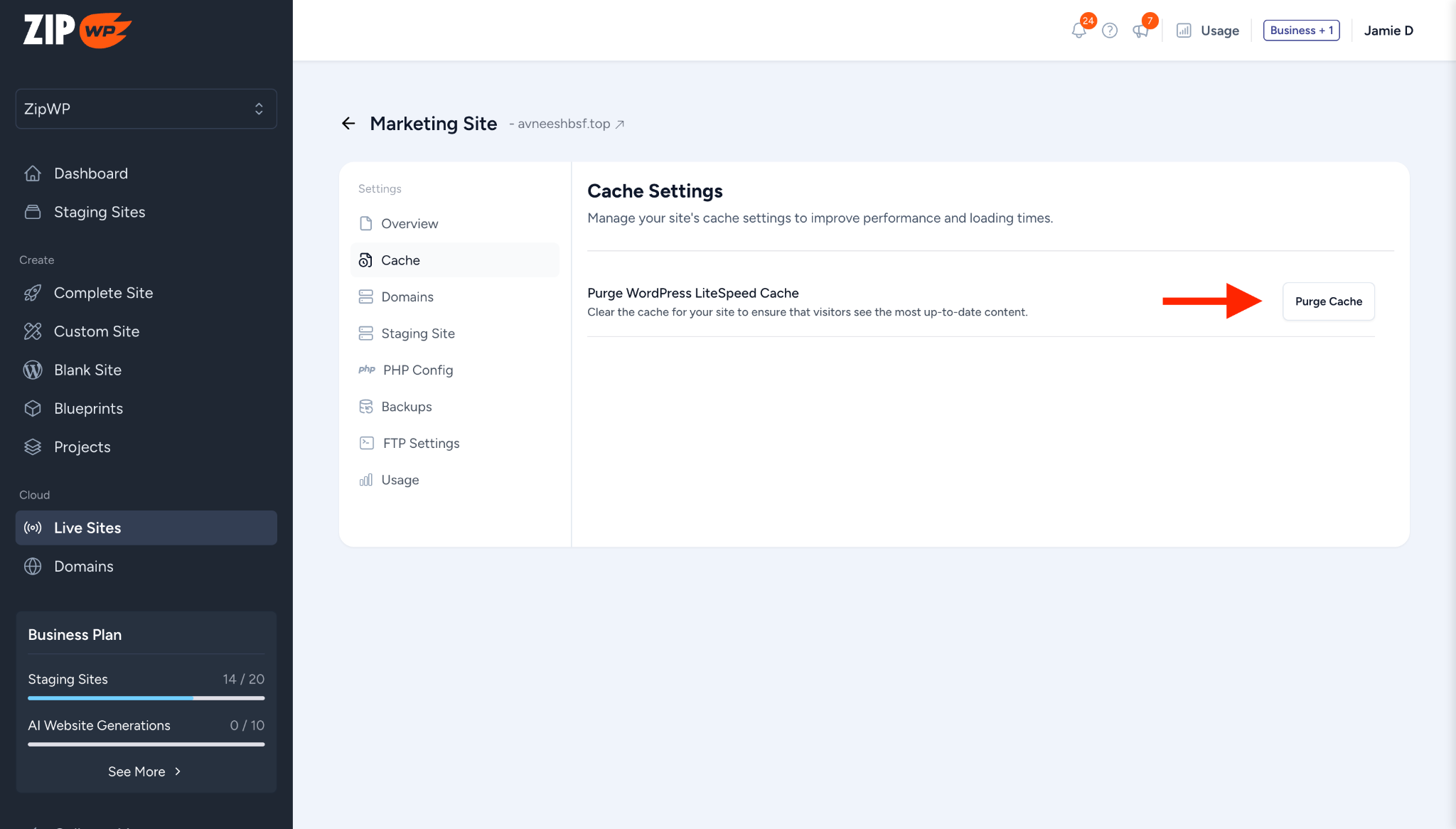Click the back arrow beside Marketing Site

point(348,124)
